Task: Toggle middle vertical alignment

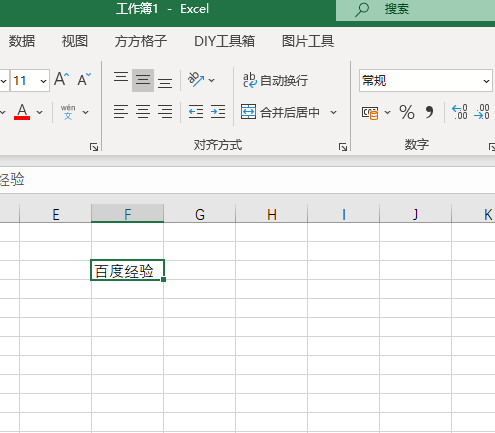Action: click(143, 80)
